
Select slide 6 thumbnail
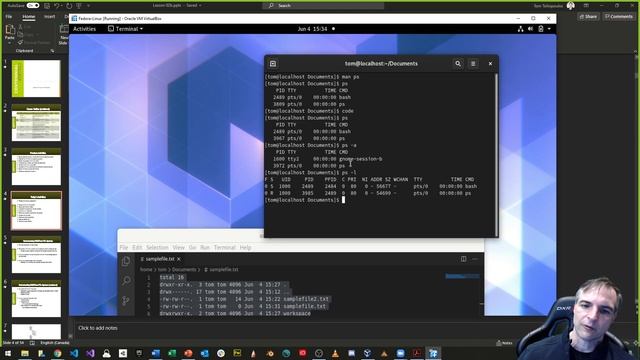pos(36,299)
